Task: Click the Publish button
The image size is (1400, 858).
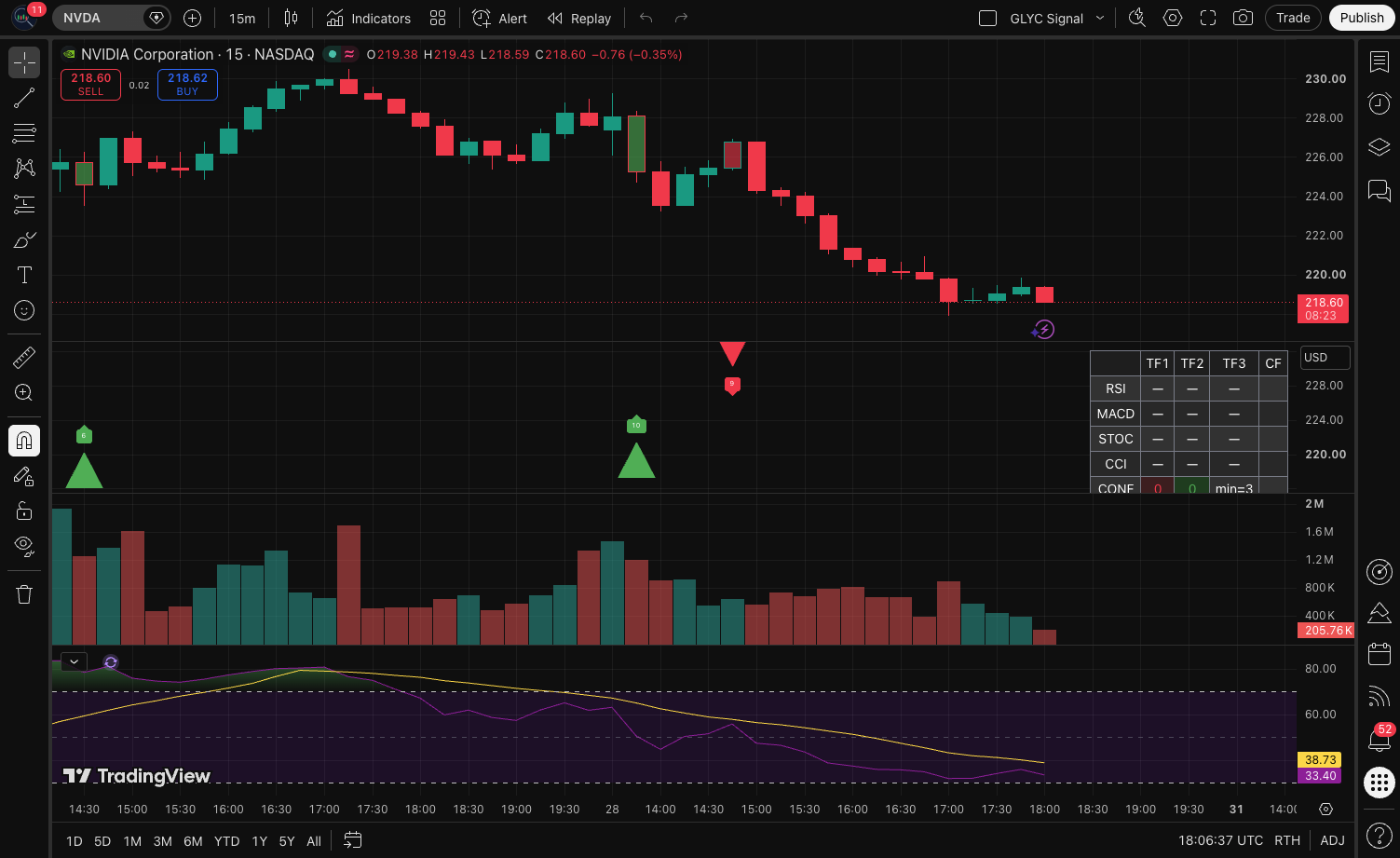Action: pyautogui.click(x=1362, y=18)
